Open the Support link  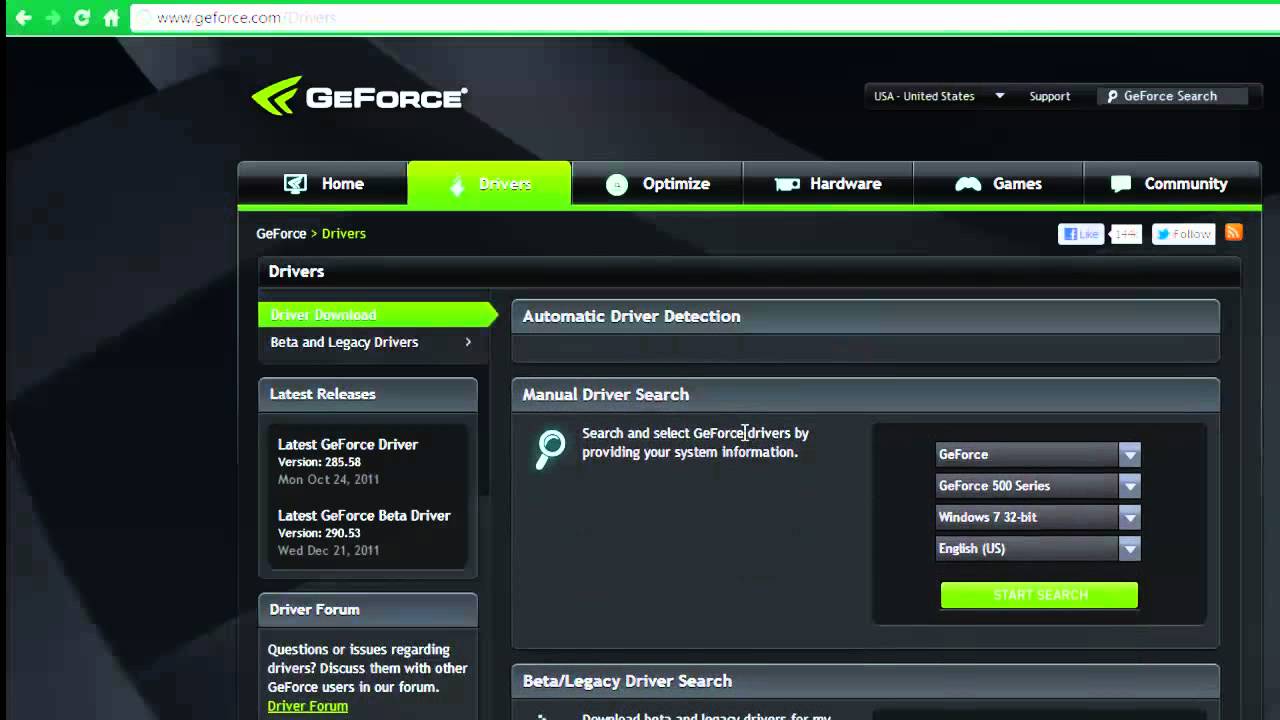1049,96
